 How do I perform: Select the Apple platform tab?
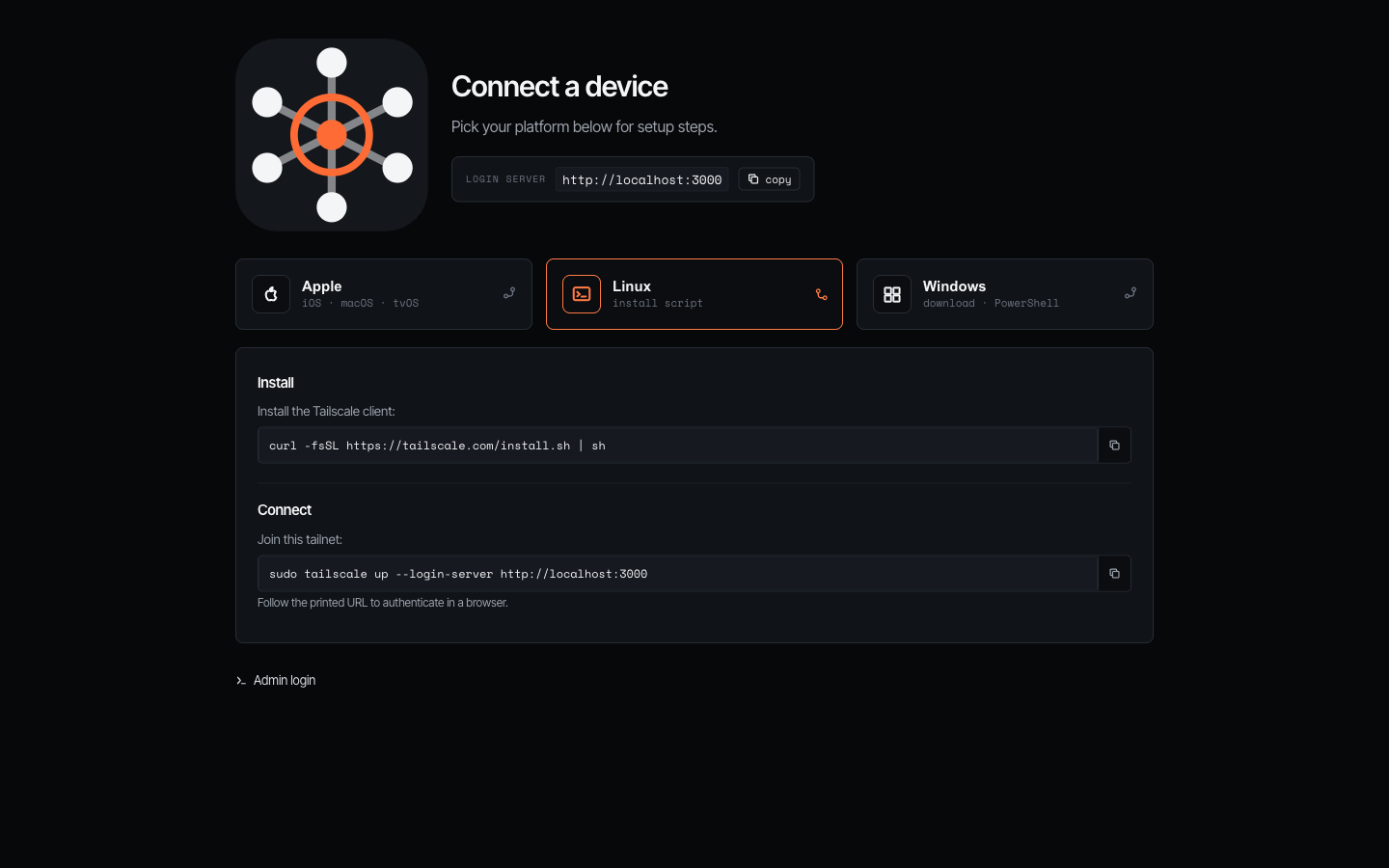pyautogui.click(x=384, y=294)
